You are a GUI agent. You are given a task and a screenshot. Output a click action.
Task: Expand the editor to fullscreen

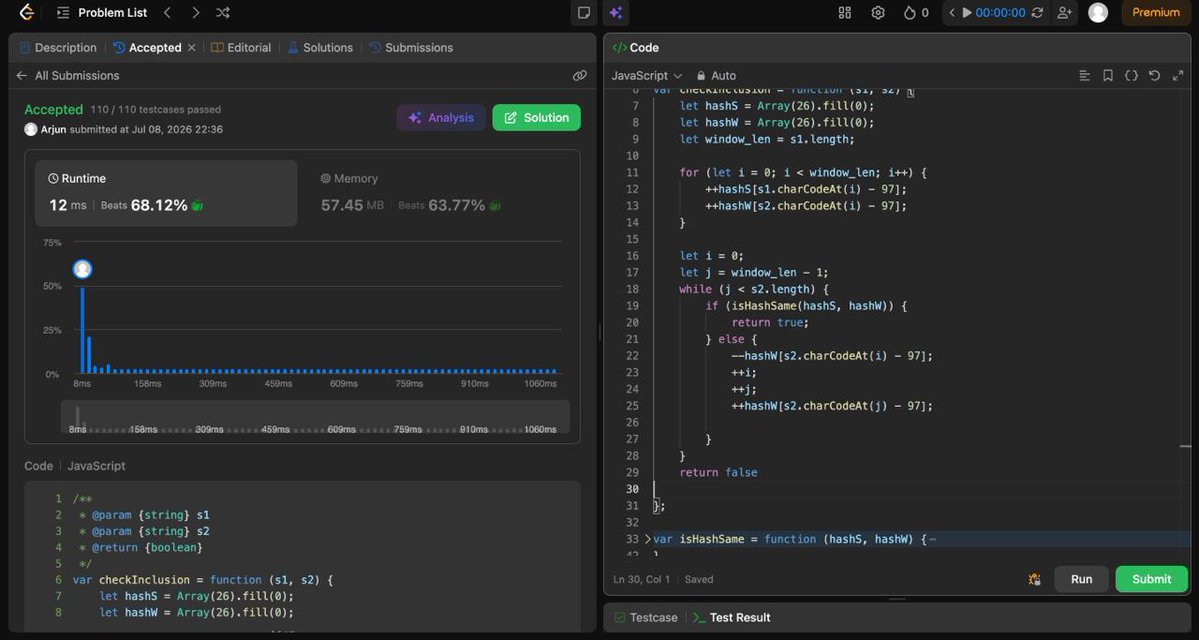click(x=1178, y=76)
